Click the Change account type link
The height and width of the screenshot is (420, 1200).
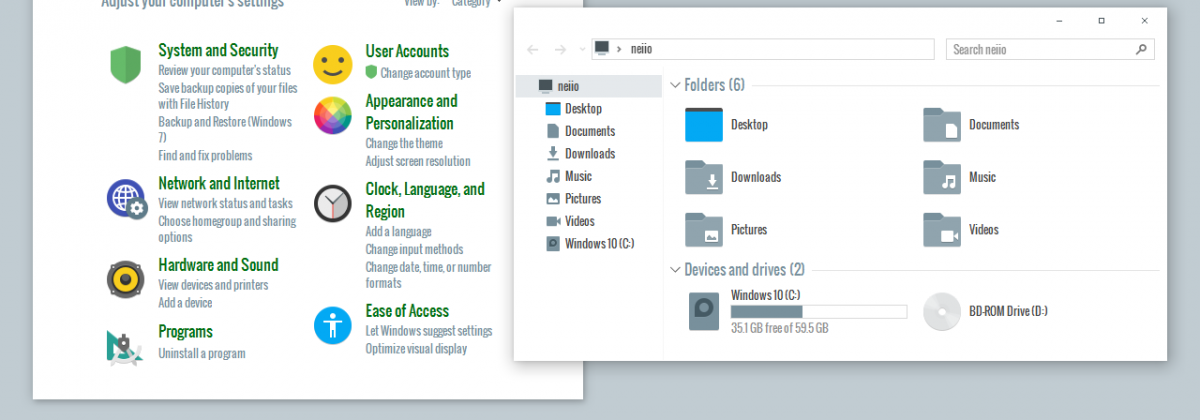426,73
